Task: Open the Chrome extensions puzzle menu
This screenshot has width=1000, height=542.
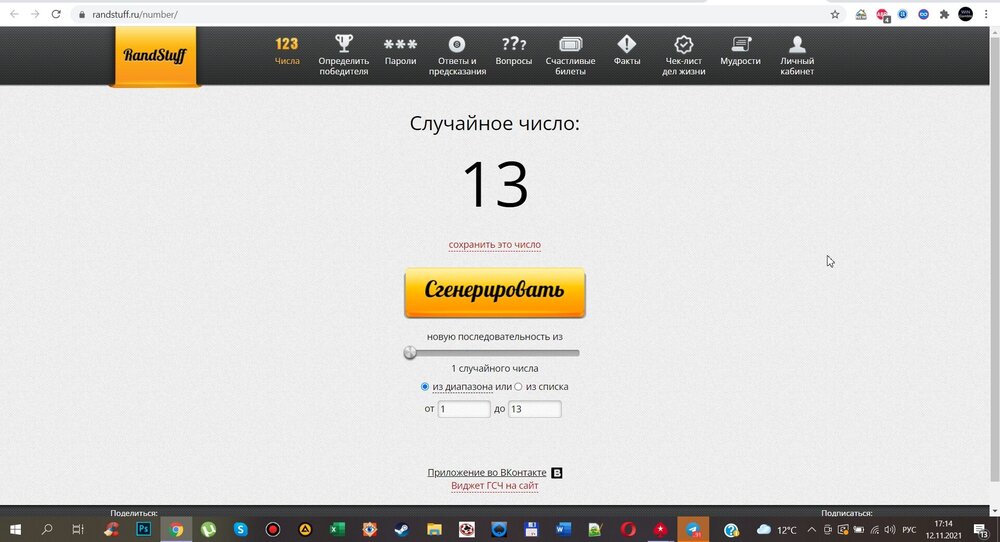Action: pyautogui.click(x=943, y=14)
